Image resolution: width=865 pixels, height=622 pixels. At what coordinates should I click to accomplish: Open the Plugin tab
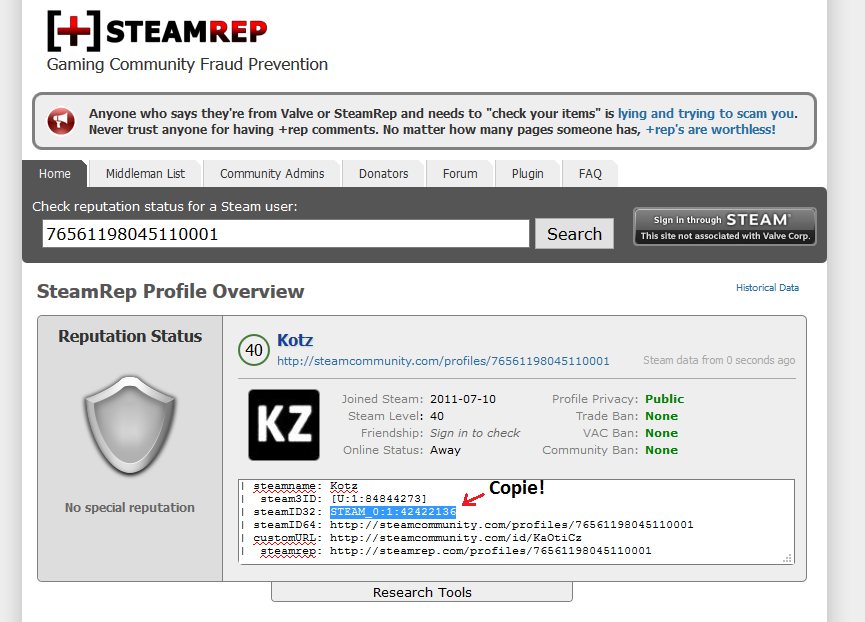[x=527, y=174]
